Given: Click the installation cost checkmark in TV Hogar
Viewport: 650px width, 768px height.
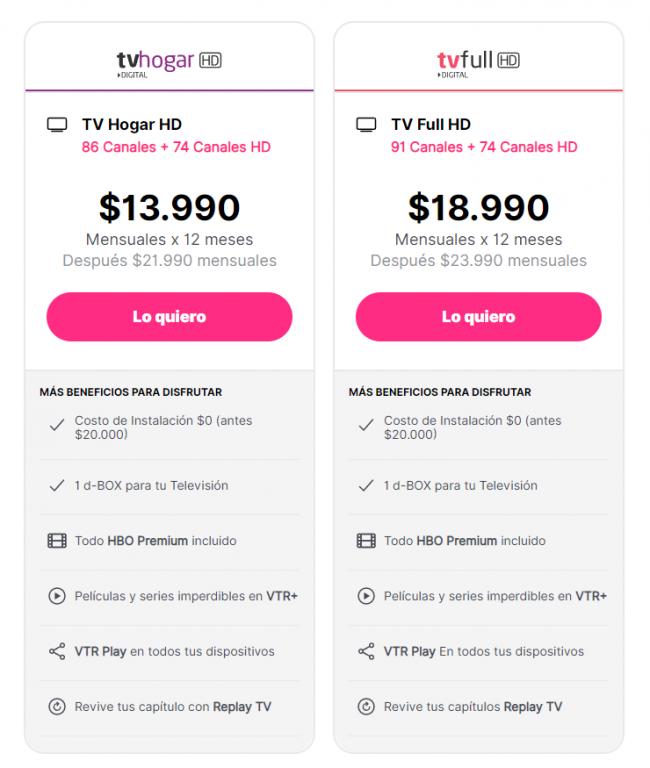Looking at the screenshot, I should click(57, 425).
